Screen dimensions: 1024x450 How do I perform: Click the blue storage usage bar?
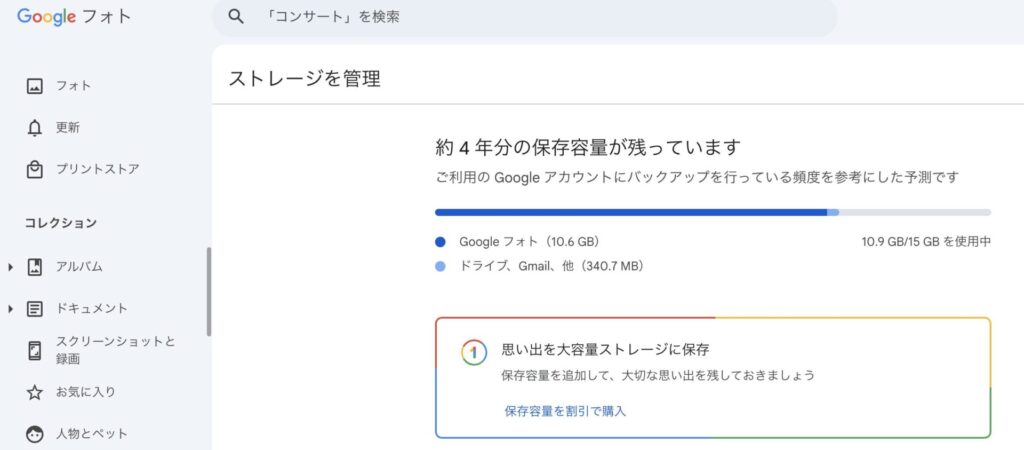point(630,212)
